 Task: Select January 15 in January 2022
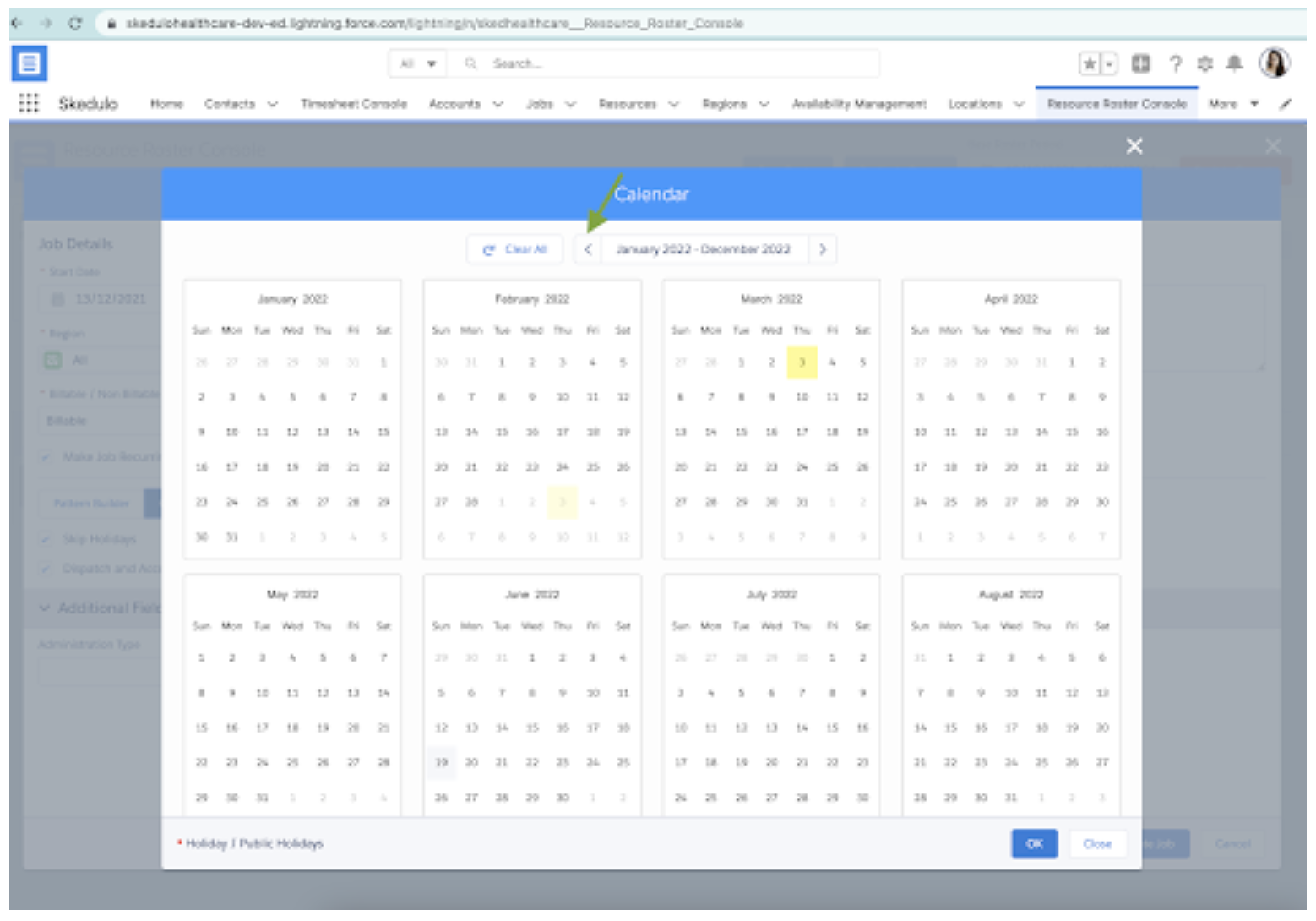pos(383,432)
